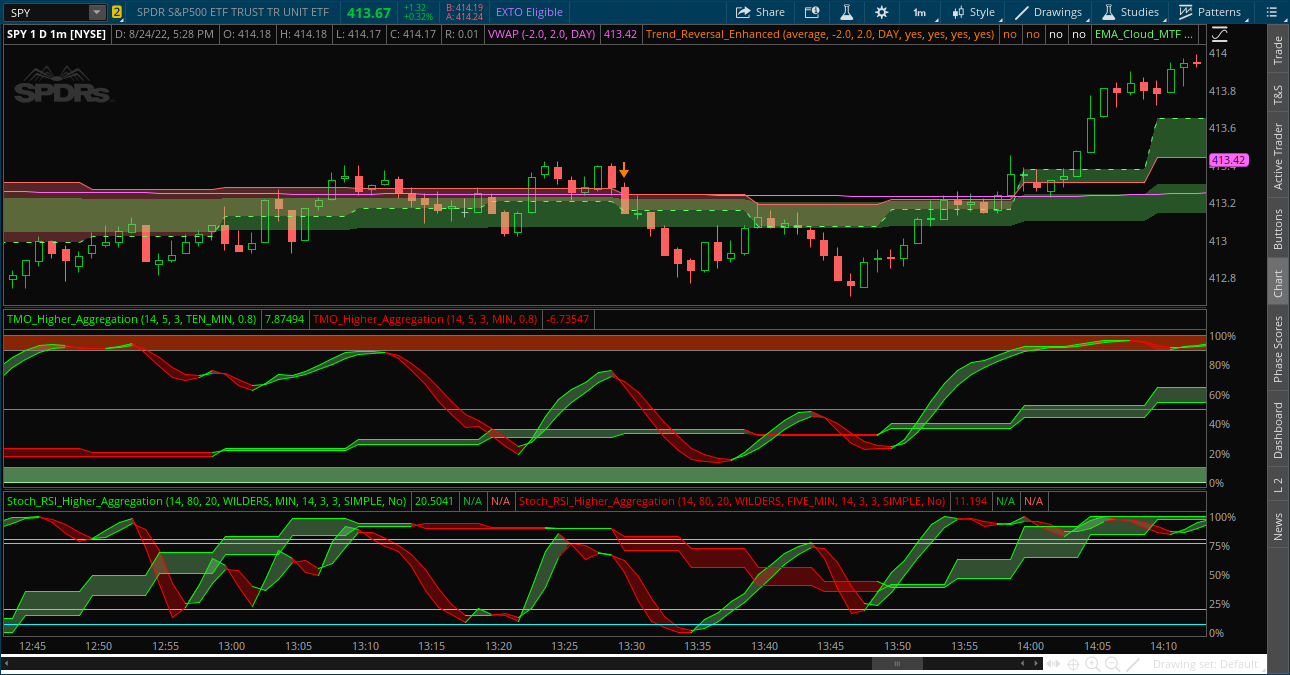The height and width of the screenshot is (675, 1290).
Task: Open the Active Trader sidebar tab
Action: 1278,157
